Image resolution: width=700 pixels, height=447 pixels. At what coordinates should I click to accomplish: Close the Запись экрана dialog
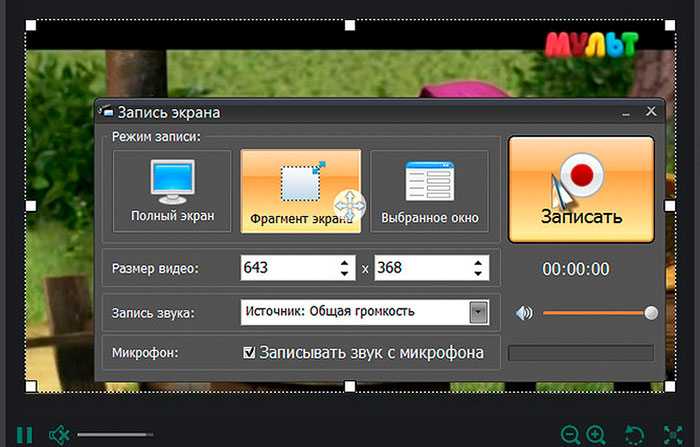coord(651,111)
